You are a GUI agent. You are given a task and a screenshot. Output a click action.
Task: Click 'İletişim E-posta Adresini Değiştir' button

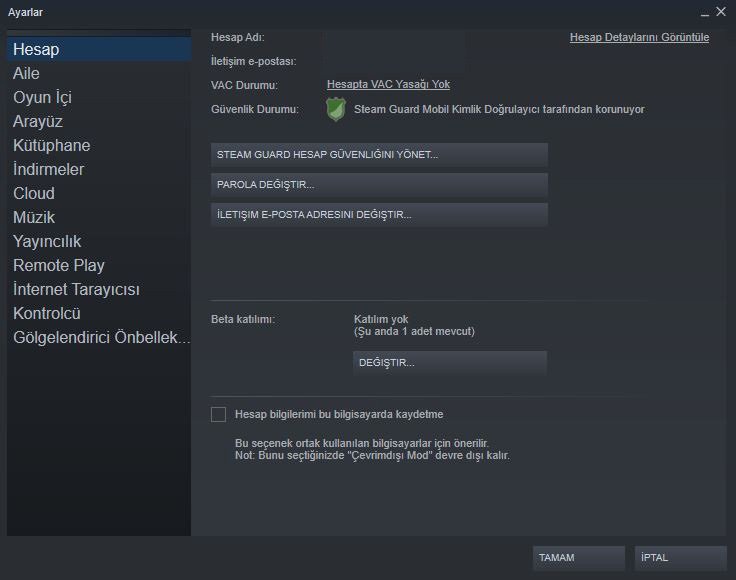point(379,215)
